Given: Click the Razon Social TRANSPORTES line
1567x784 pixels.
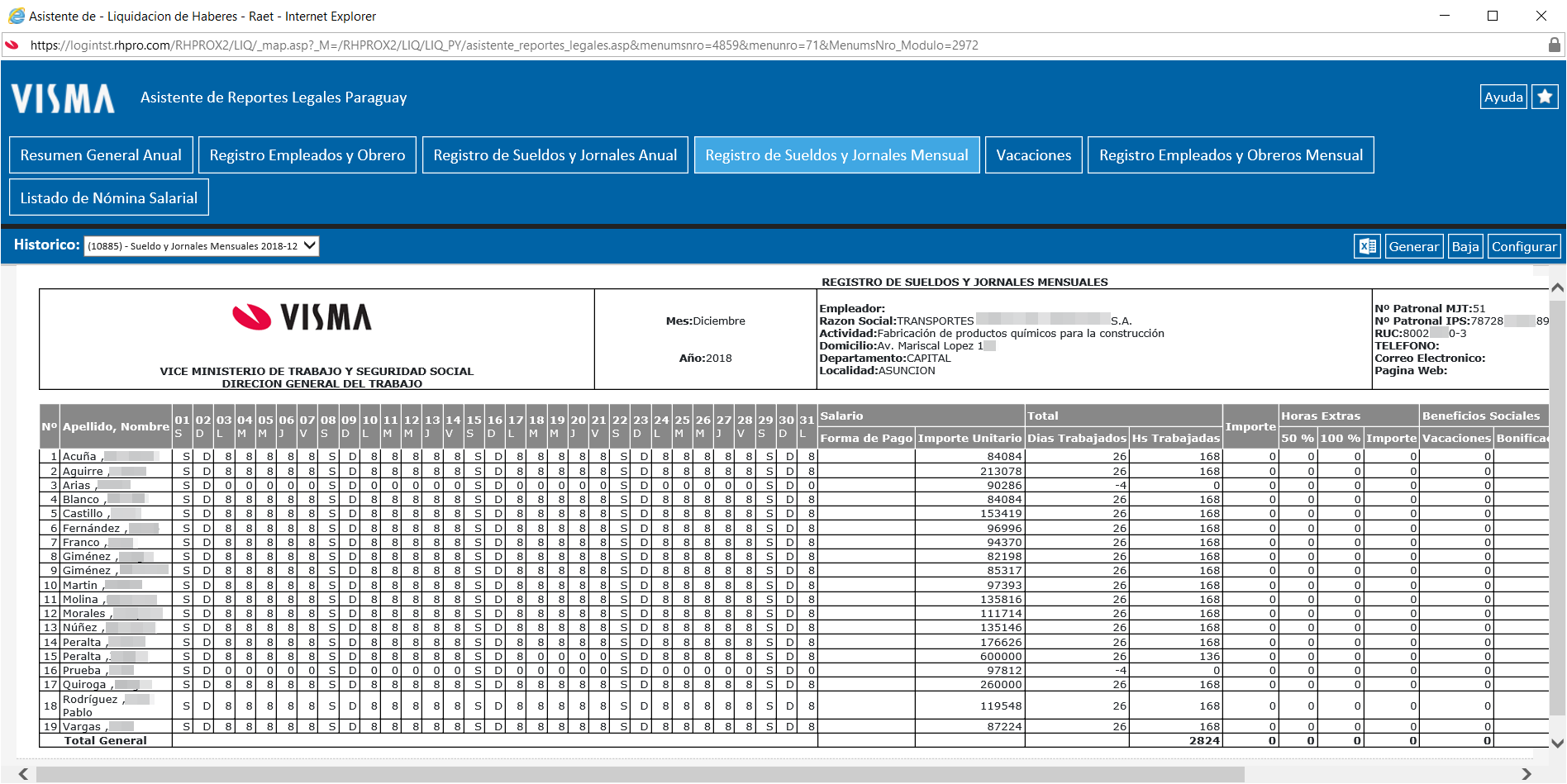Looking at the screenshot, I should pyautogui.click(x=976, y=321).
